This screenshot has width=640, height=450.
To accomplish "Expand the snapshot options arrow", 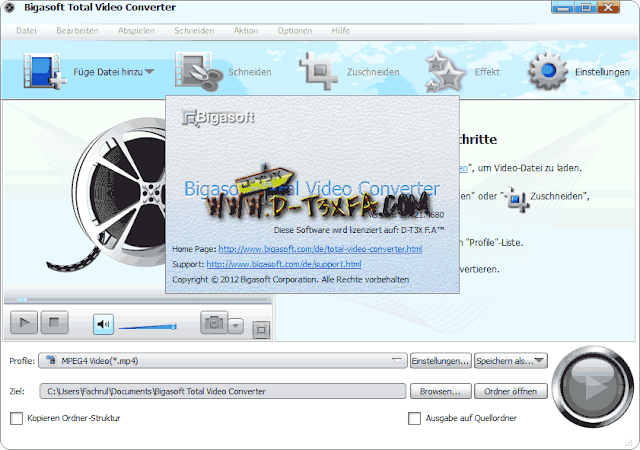I will [x=236, y=326].
